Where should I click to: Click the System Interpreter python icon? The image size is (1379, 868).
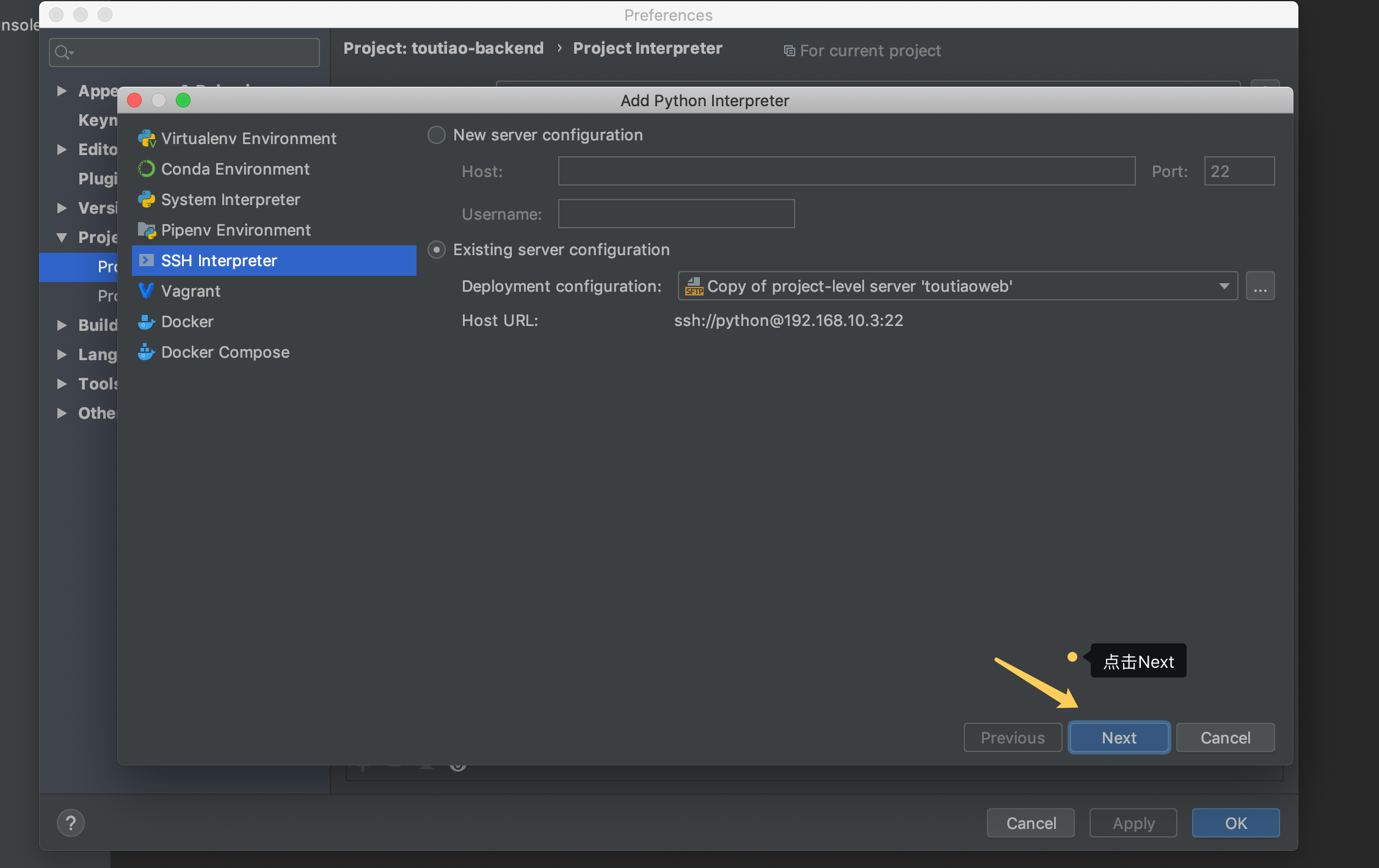[147, 200]
